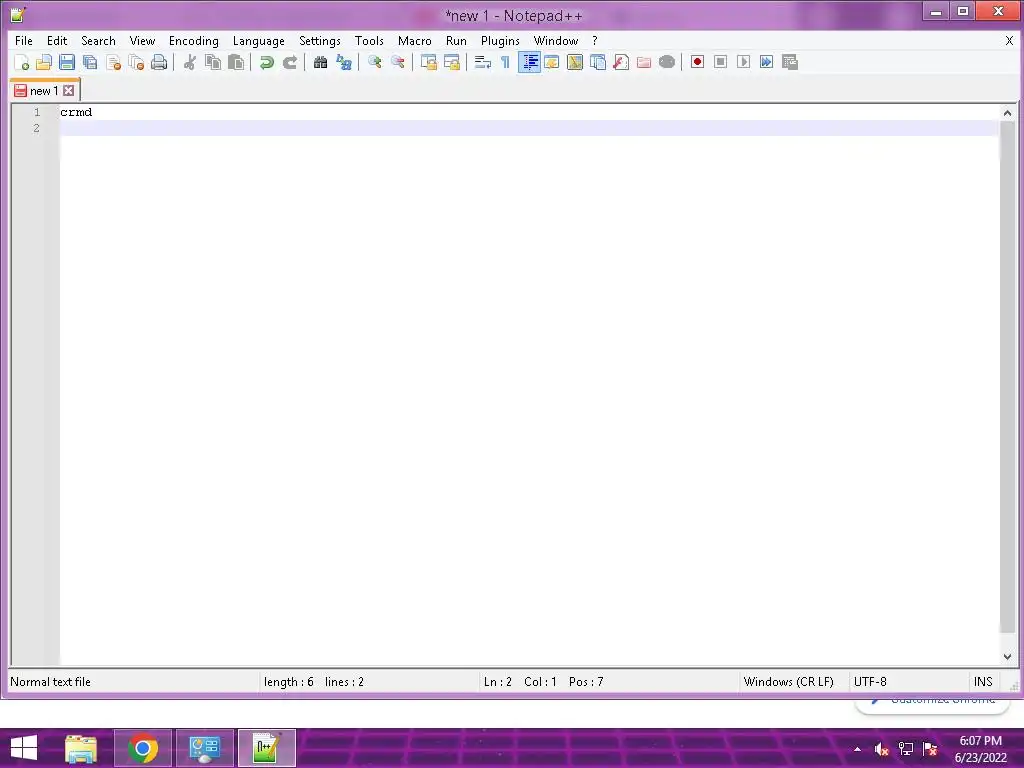Open the Language menu
The width and height of the screenshot is (1024, 768).
pos(259,40)
